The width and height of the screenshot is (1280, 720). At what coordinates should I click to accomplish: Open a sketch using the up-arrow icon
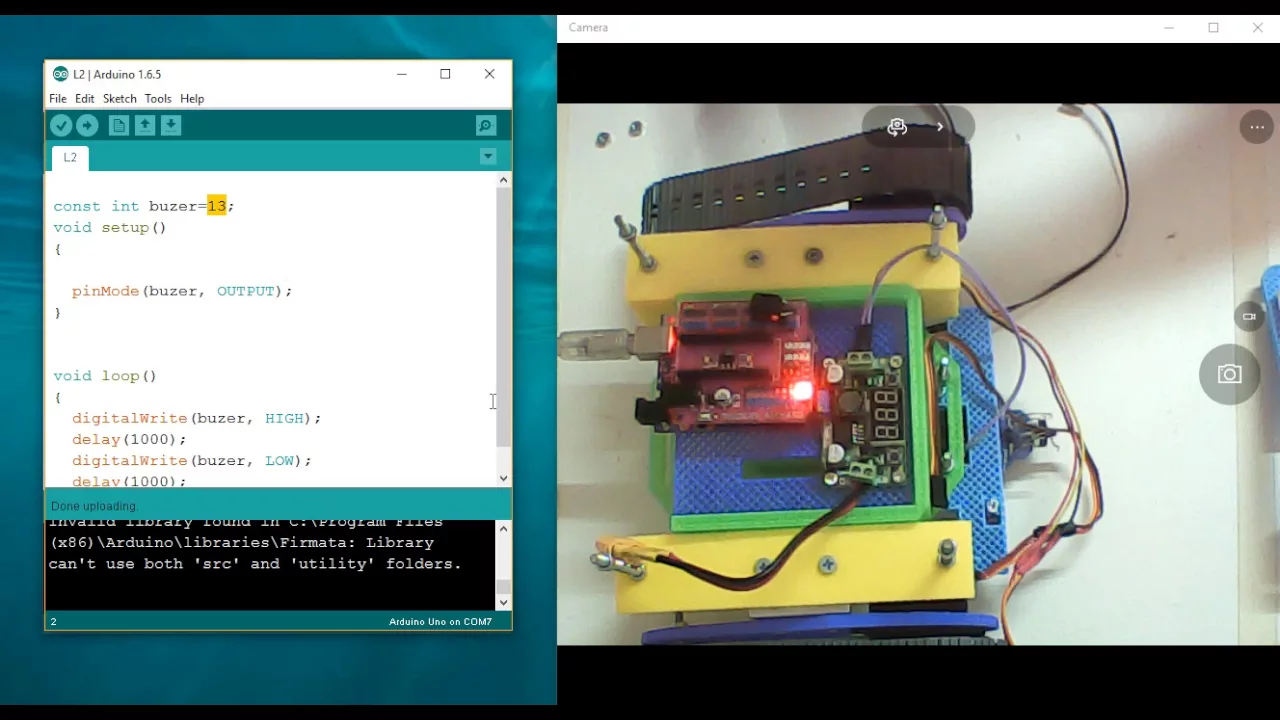coord(145,125)
